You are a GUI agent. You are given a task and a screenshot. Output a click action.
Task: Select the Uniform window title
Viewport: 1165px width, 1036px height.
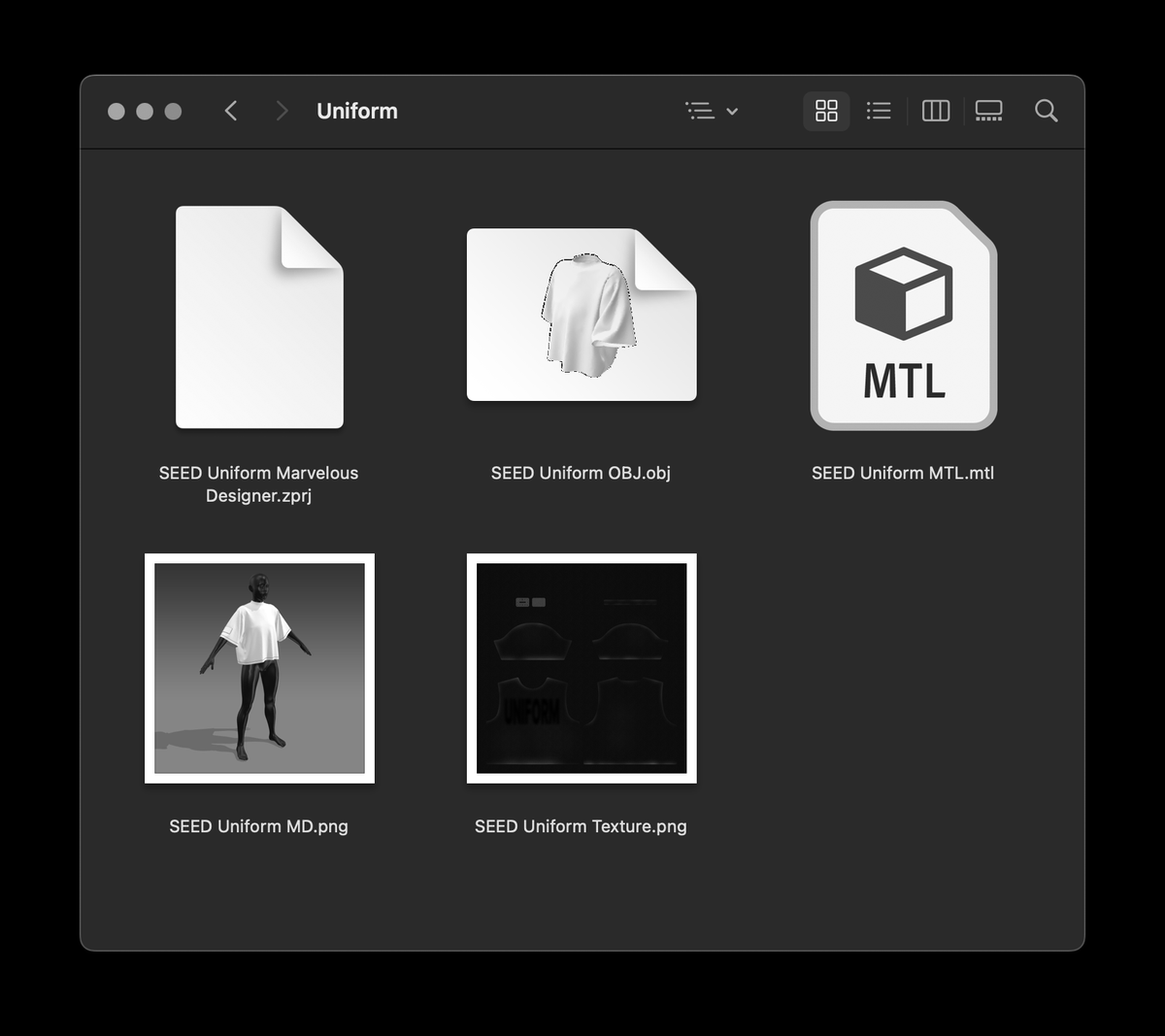357,111
